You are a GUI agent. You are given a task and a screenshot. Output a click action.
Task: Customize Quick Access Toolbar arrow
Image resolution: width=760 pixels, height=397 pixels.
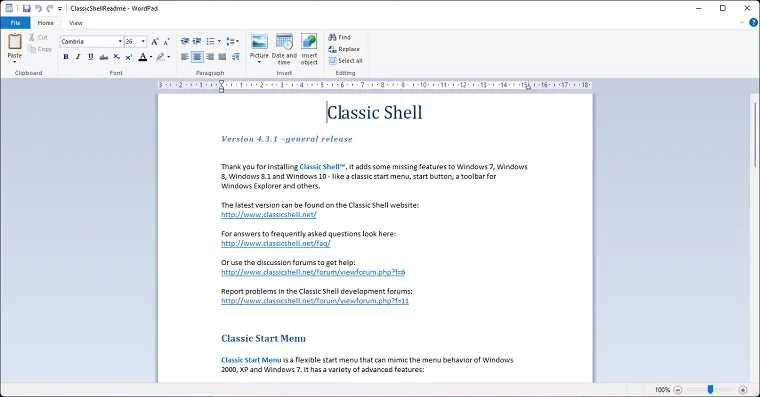pyautogui.click(x=60, y=8)
